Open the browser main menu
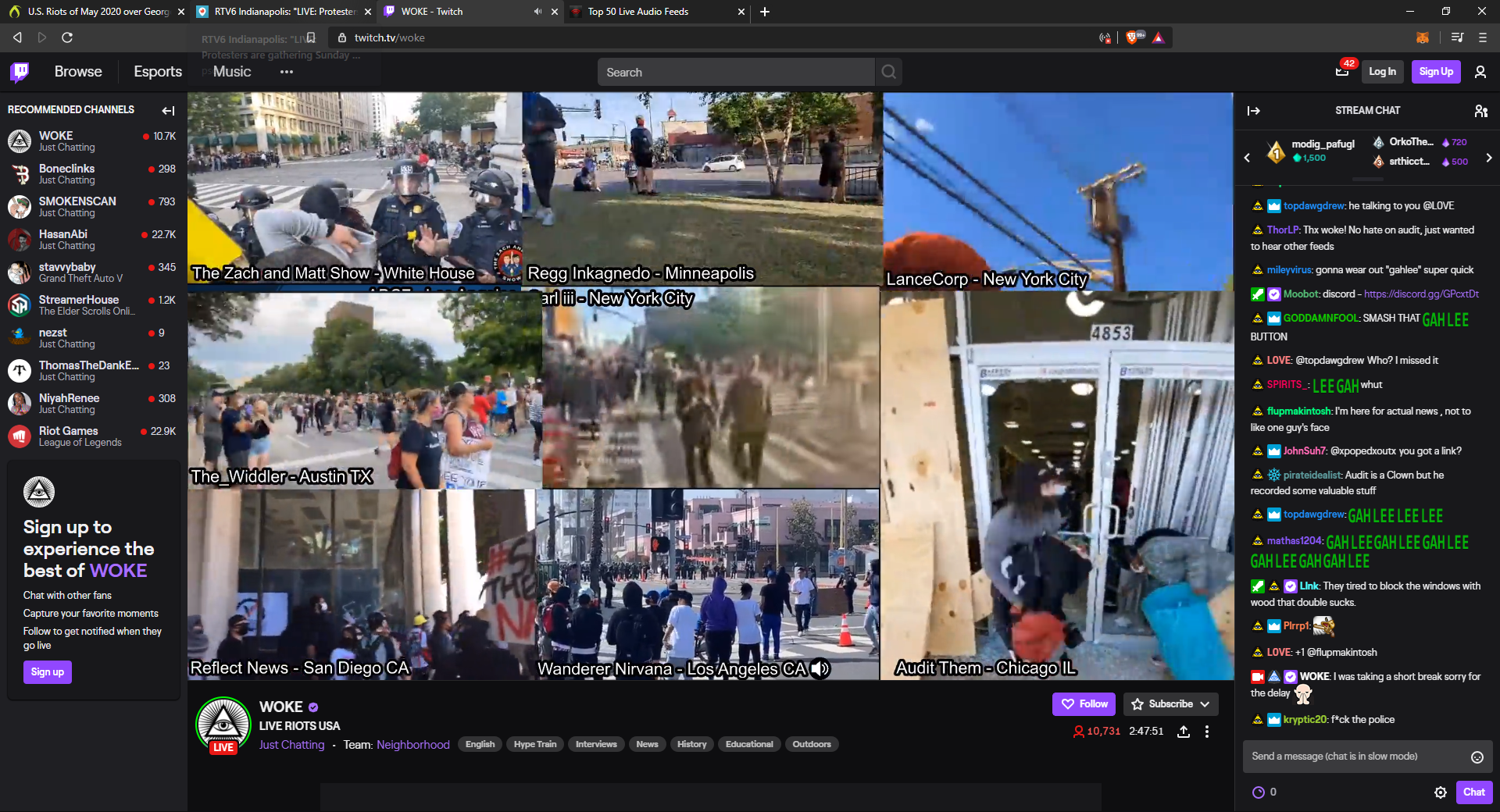1500x812 pixels. [x=1482, y=37]
